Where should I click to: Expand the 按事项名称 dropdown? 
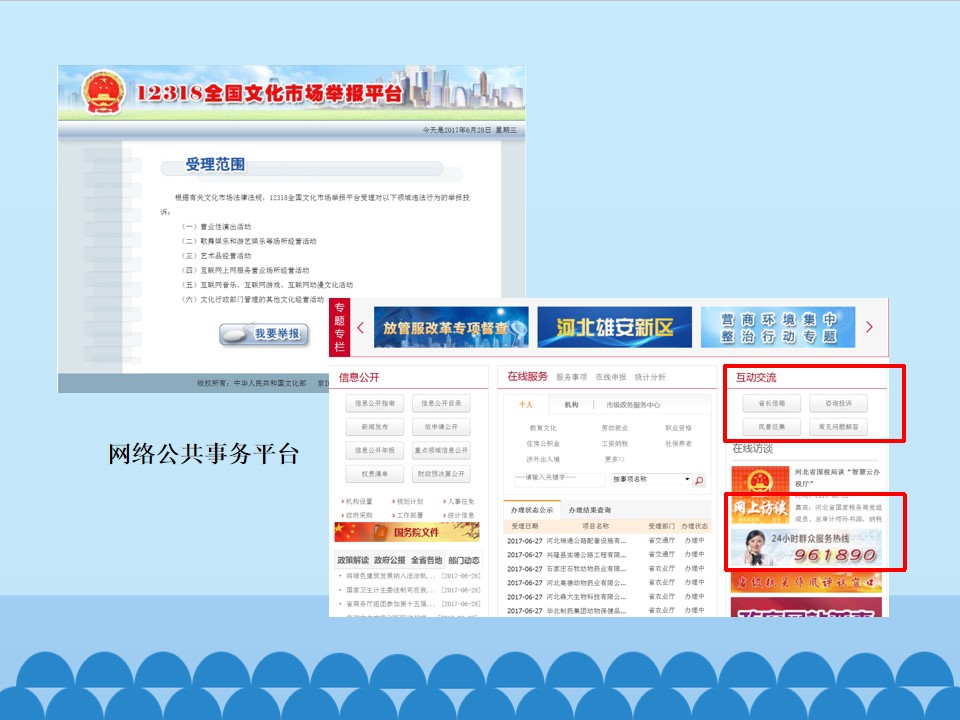(687, 479)
